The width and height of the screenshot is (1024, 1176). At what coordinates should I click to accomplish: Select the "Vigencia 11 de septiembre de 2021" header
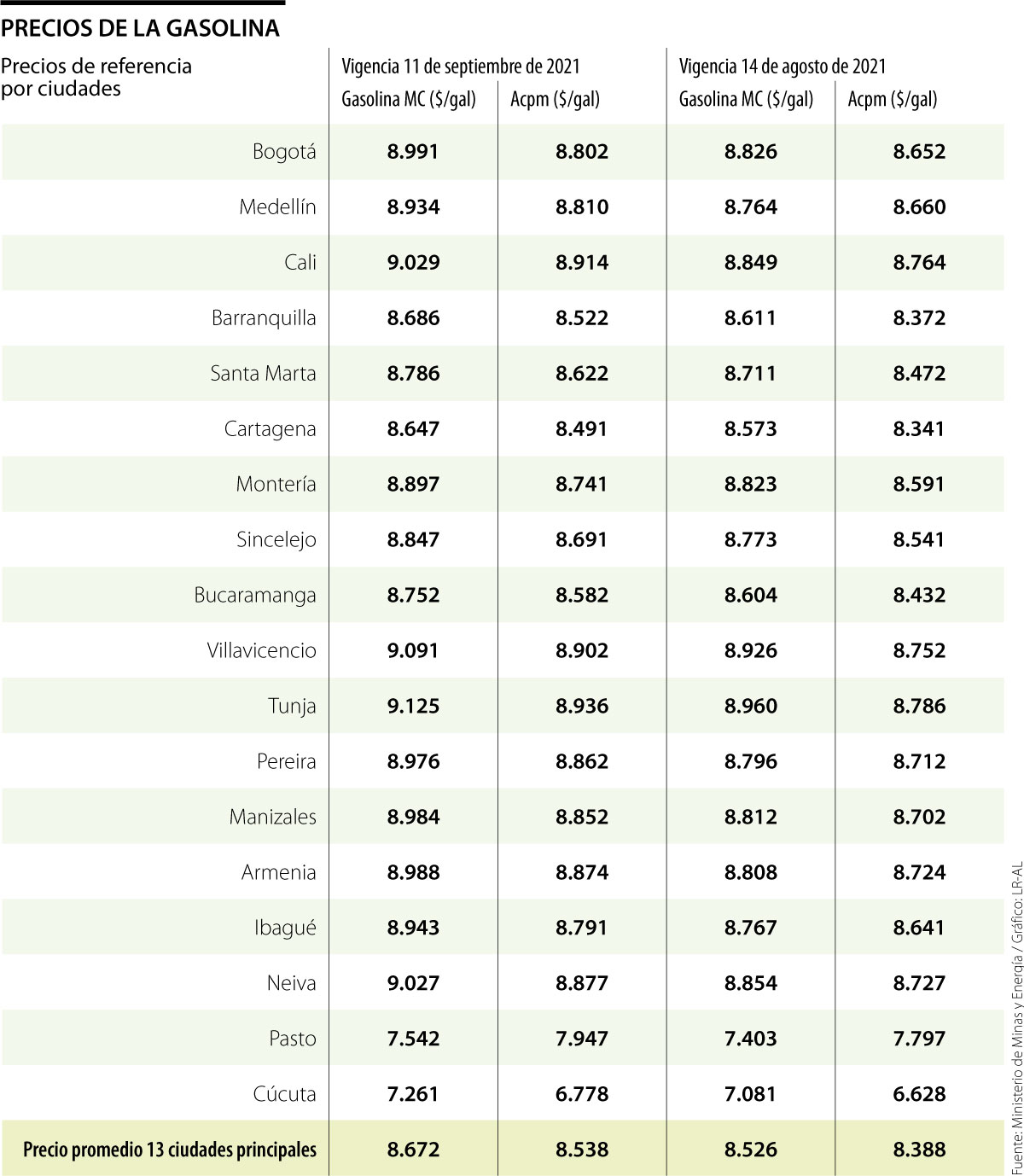pos(461,67)
